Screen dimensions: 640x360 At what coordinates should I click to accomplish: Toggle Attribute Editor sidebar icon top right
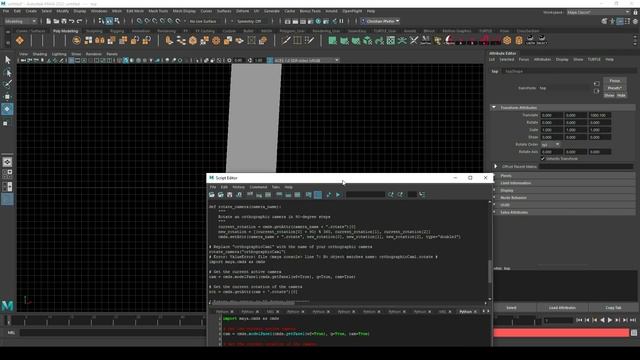point(620,21)
